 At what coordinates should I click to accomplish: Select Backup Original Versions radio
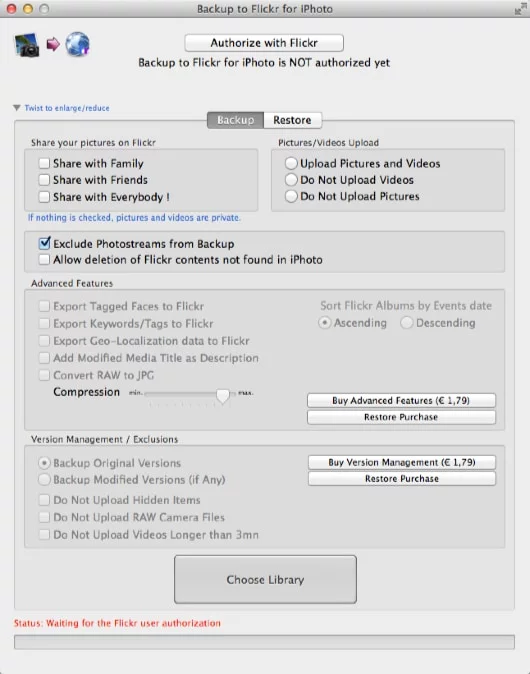click(x=44, y=463)
